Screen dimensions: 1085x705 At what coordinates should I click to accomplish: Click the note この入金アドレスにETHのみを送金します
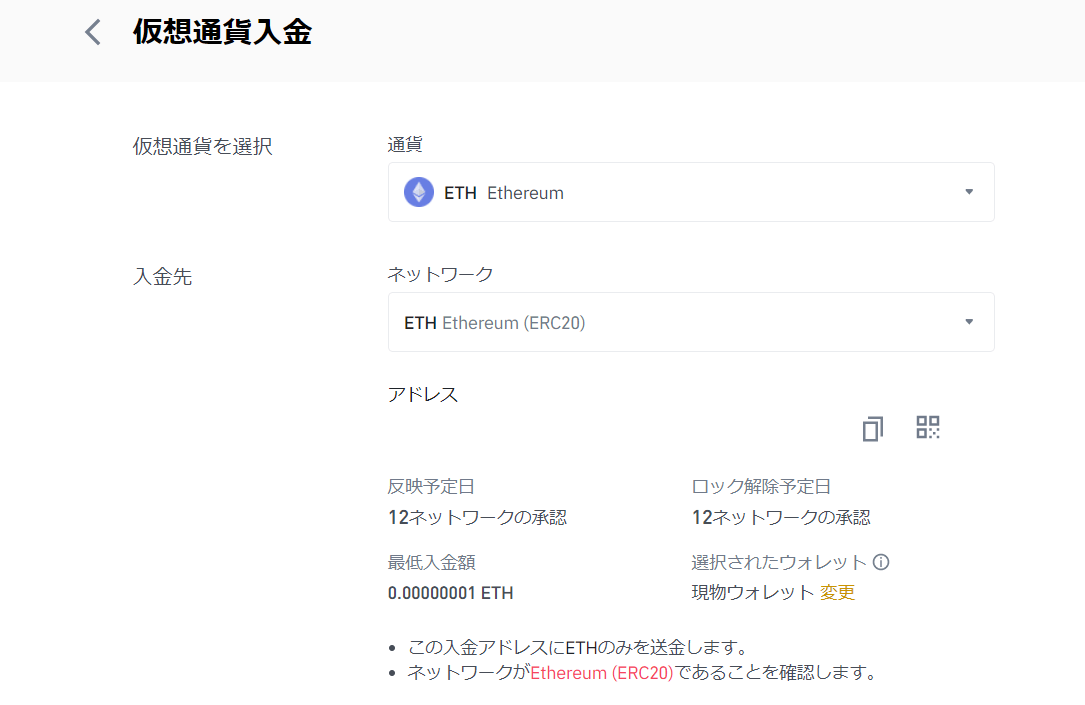click(x=578, y=648)
